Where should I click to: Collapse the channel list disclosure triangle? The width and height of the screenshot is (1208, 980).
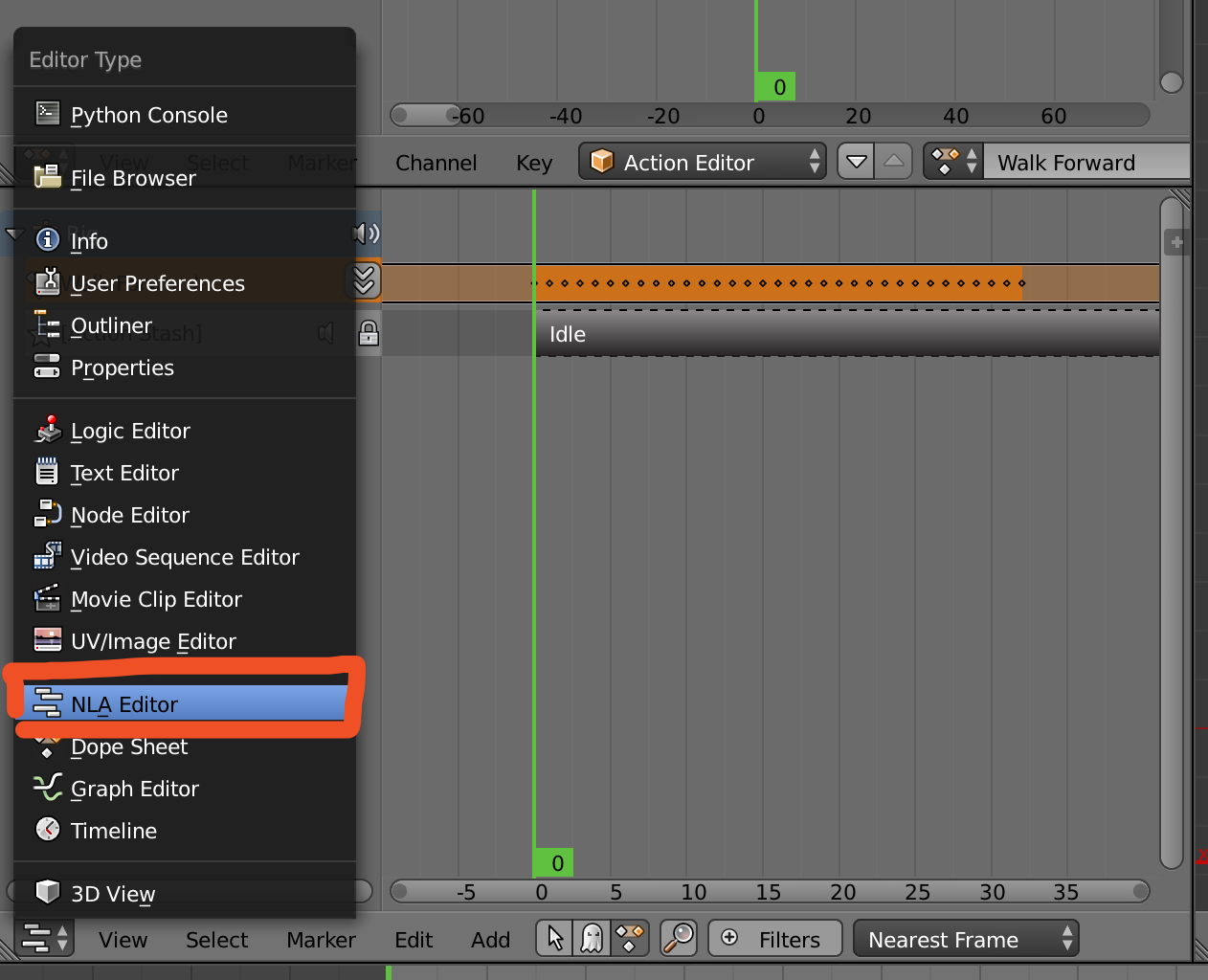click(x=14, y=233)
